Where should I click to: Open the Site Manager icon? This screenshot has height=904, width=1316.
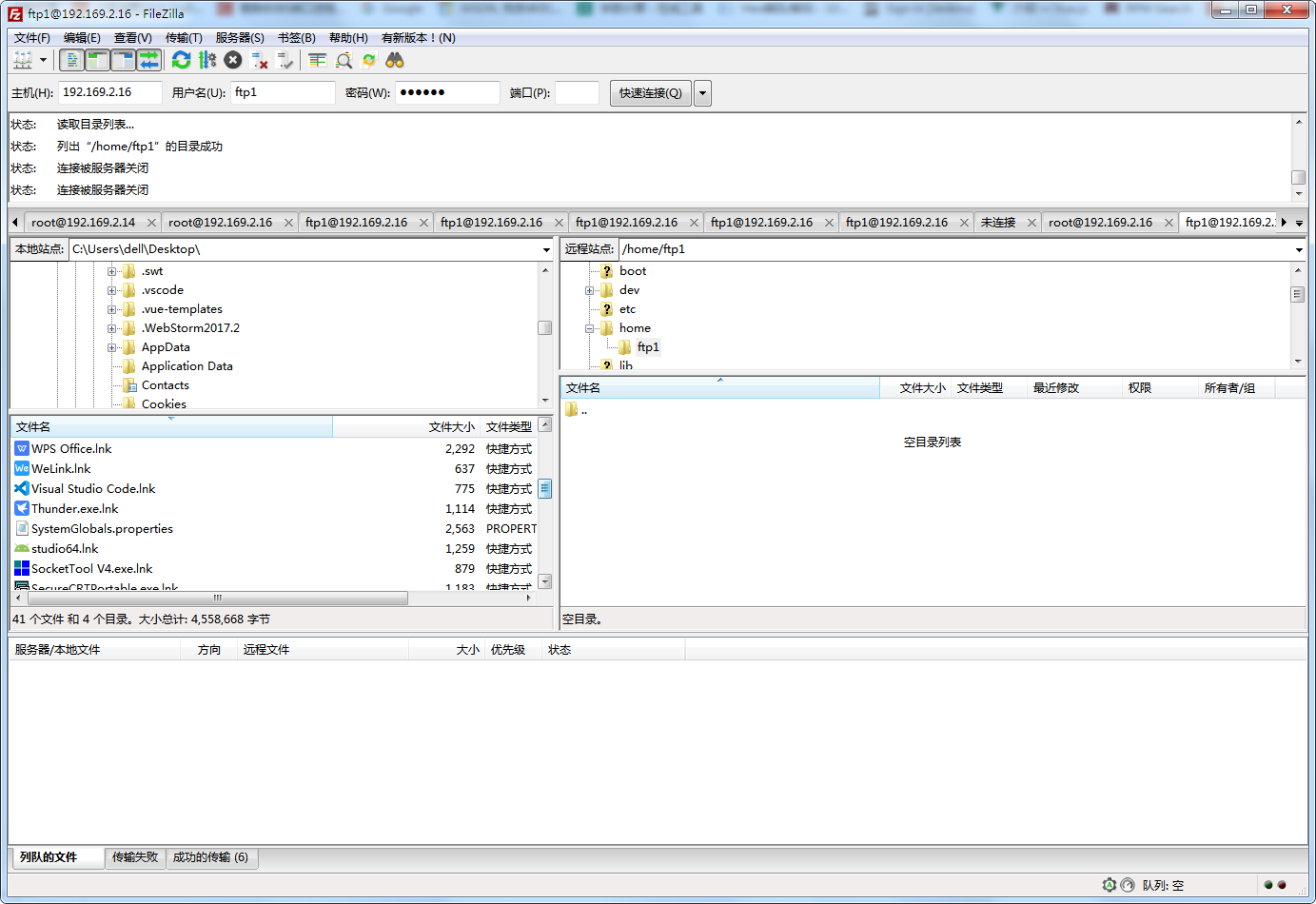pyautogui.click(x=23, y=60)
